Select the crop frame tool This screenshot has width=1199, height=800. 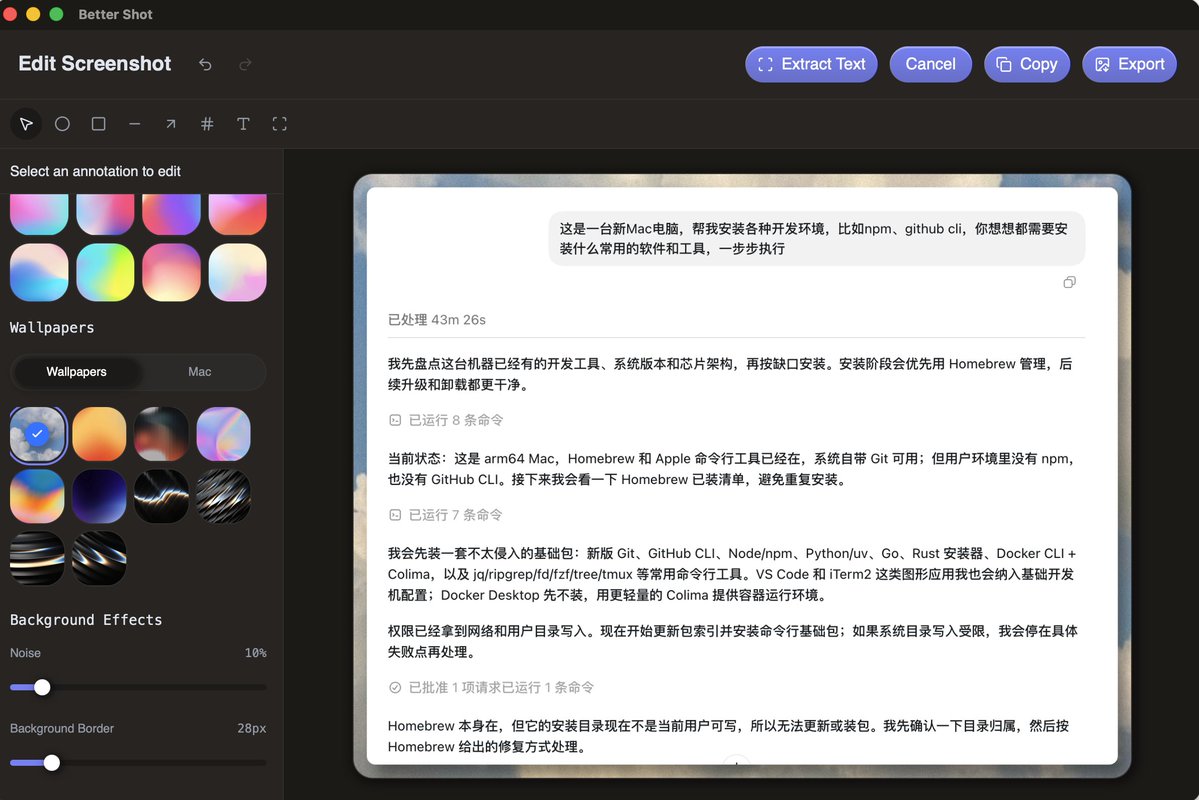coord(280,124)
